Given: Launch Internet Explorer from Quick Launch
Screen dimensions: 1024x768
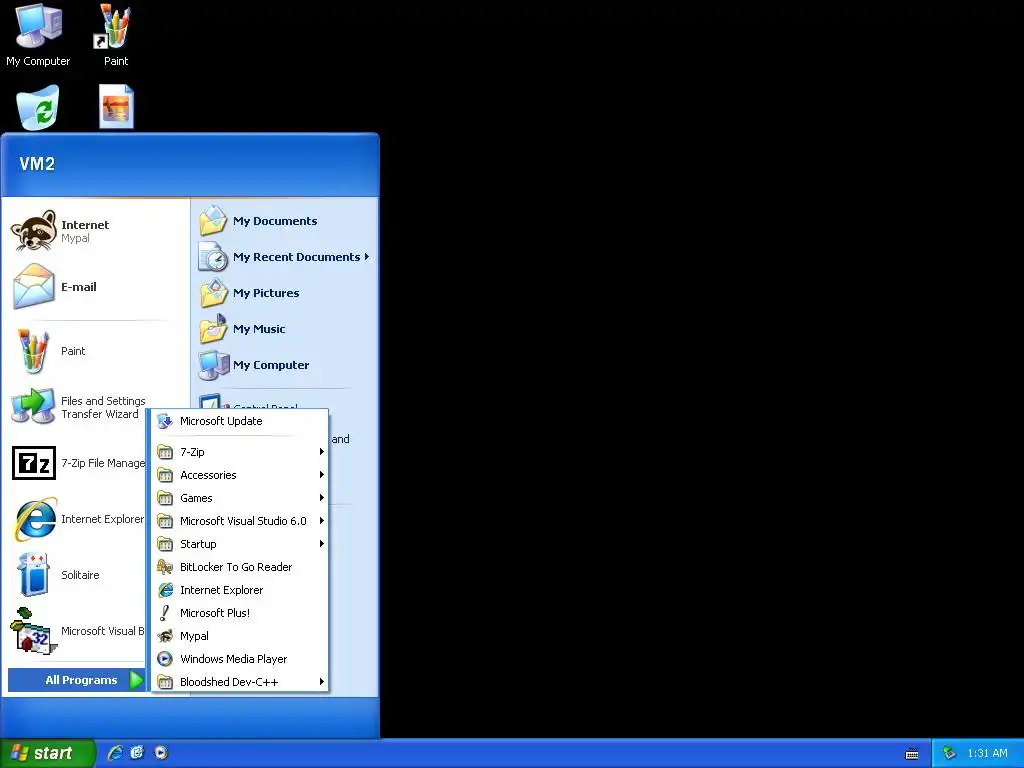Looking at the screenshot, I should [115, 753].
